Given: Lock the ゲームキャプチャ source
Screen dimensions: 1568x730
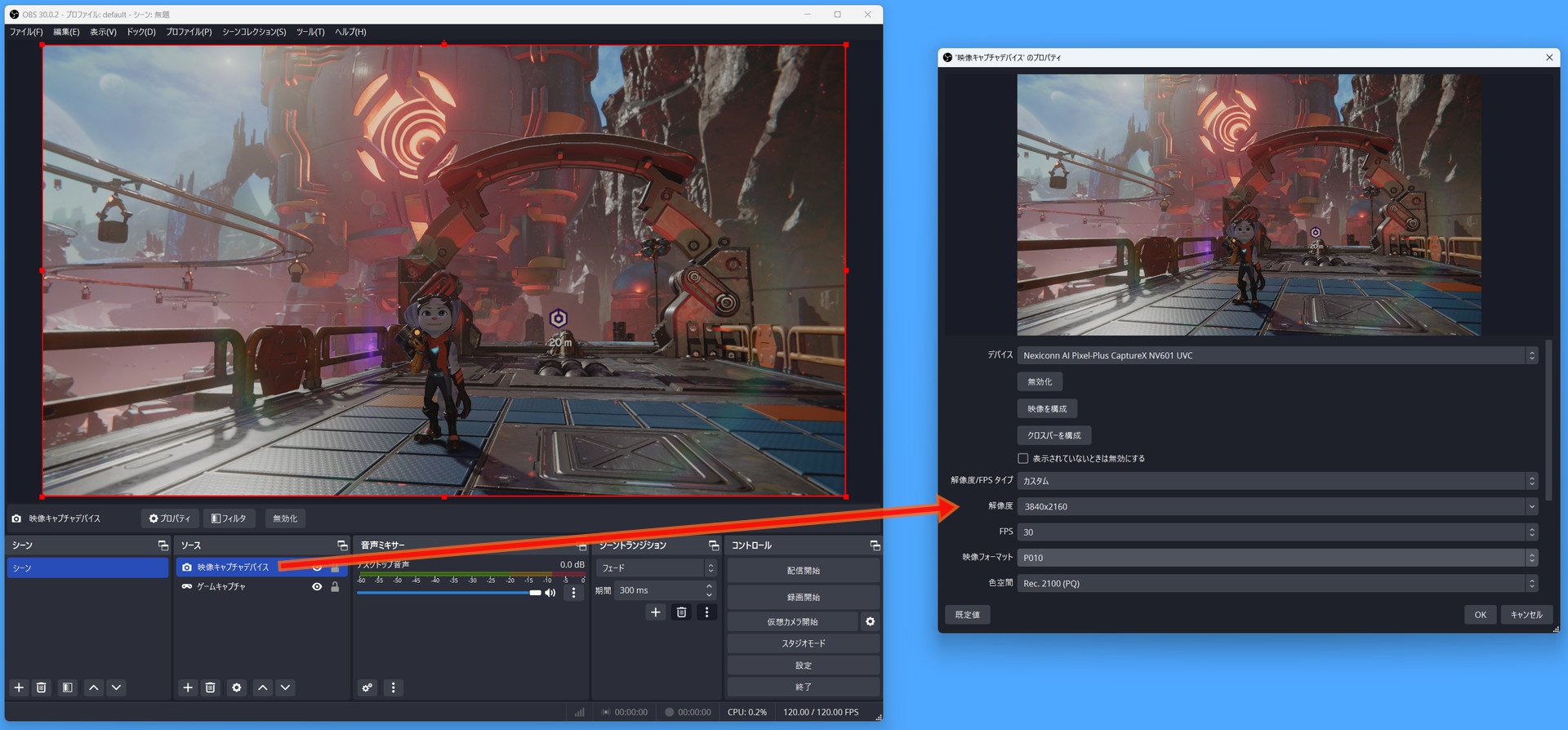Looking at the screenshot, I should 335,586.
